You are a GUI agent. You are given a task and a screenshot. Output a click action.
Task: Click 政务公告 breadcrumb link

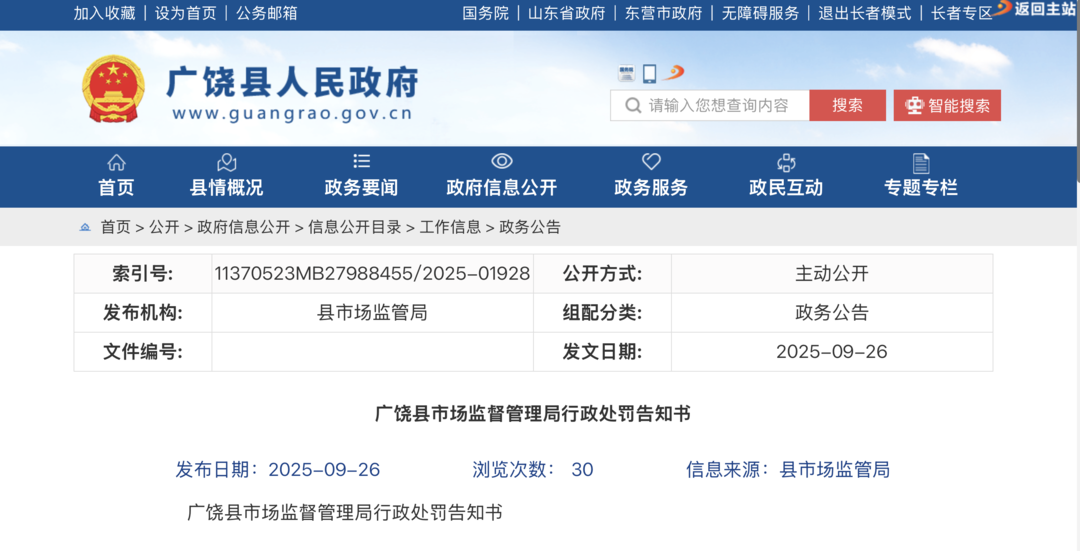click(x=530, y=227)
